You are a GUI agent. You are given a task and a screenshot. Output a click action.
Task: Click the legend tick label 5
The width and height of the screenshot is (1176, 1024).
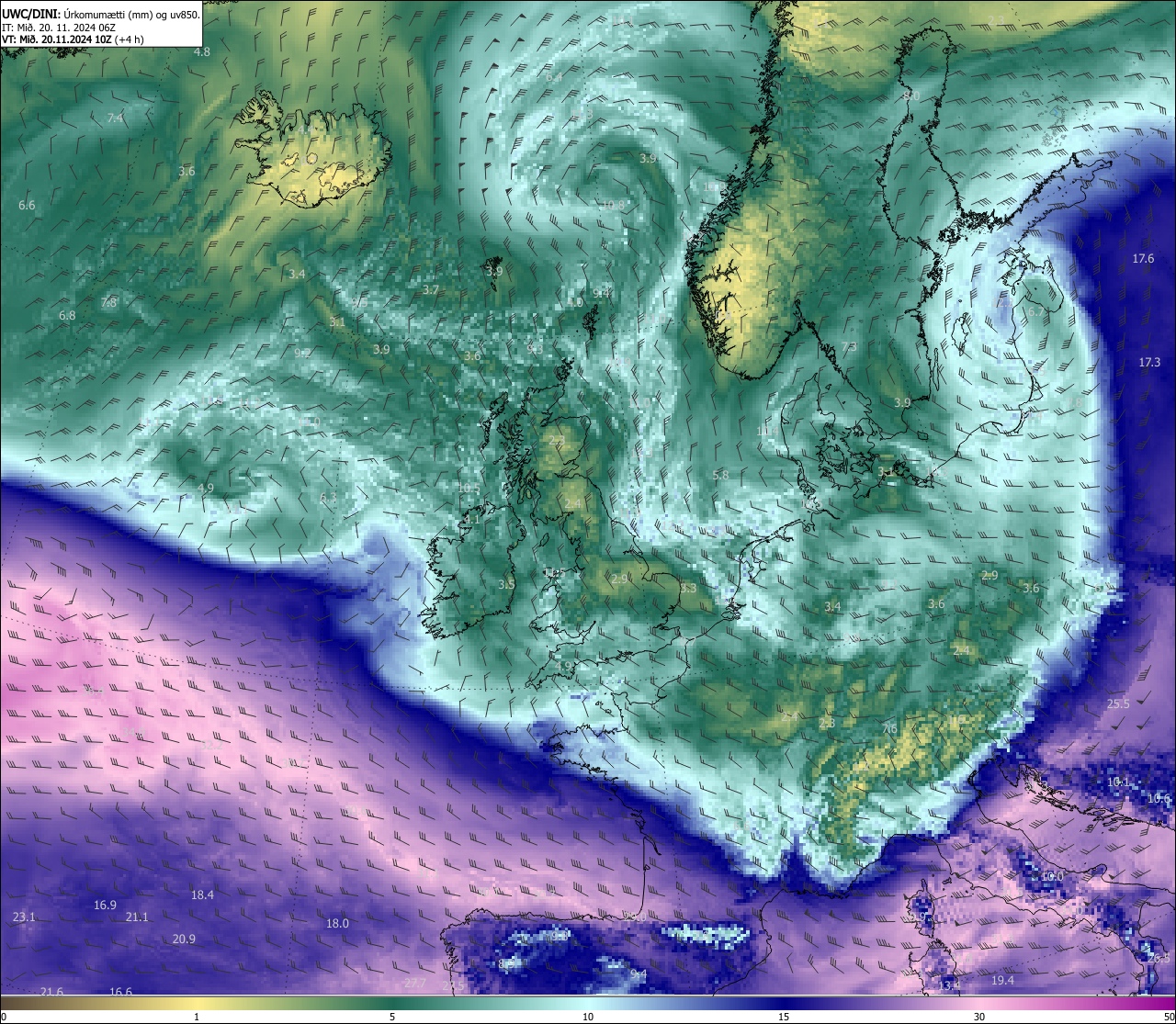[392, 1017]
